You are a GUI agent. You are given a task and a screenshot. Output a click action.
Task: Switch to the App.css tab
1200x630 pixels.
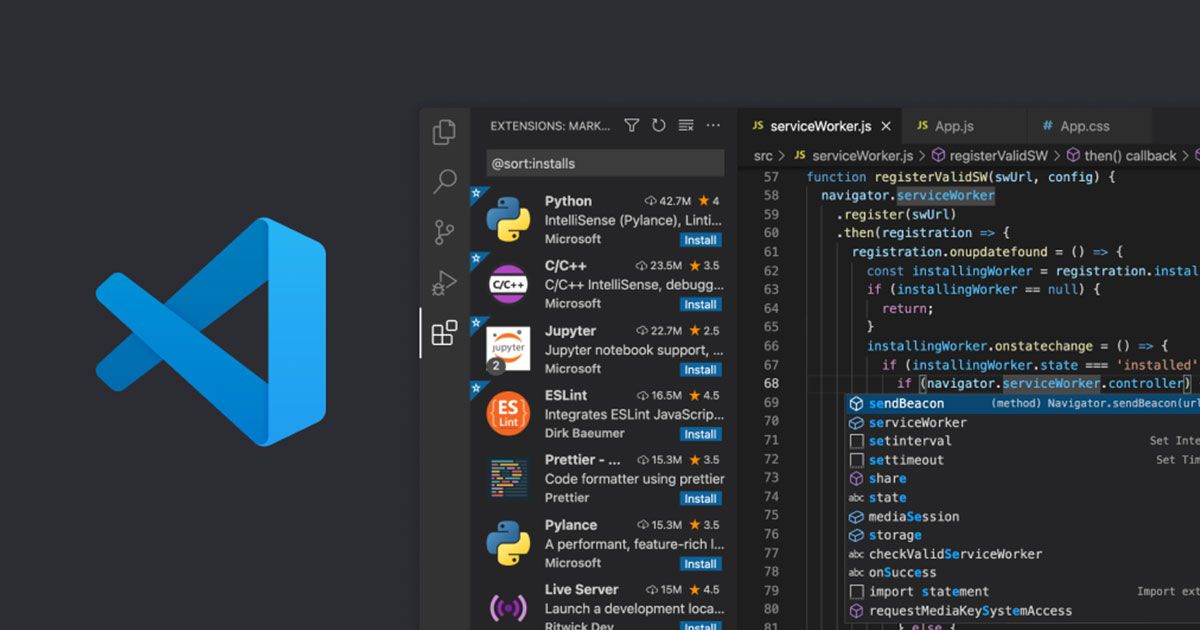click(x=1088, y=125)
